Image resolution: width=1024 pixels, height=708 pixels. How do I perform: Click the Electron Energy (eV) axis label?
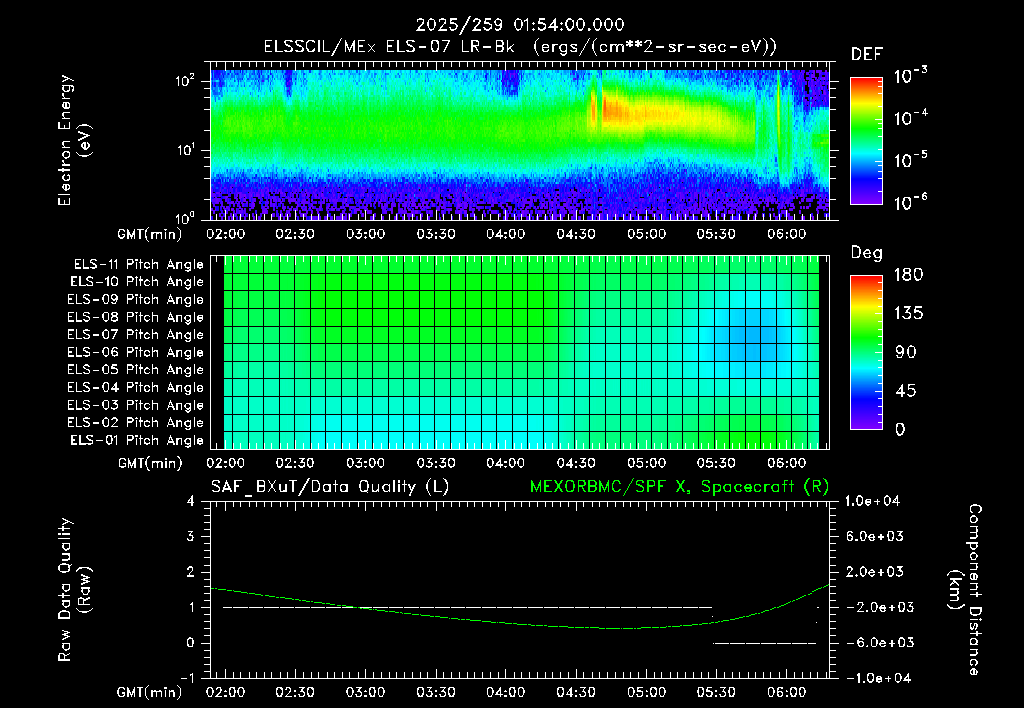click(74, 140)
